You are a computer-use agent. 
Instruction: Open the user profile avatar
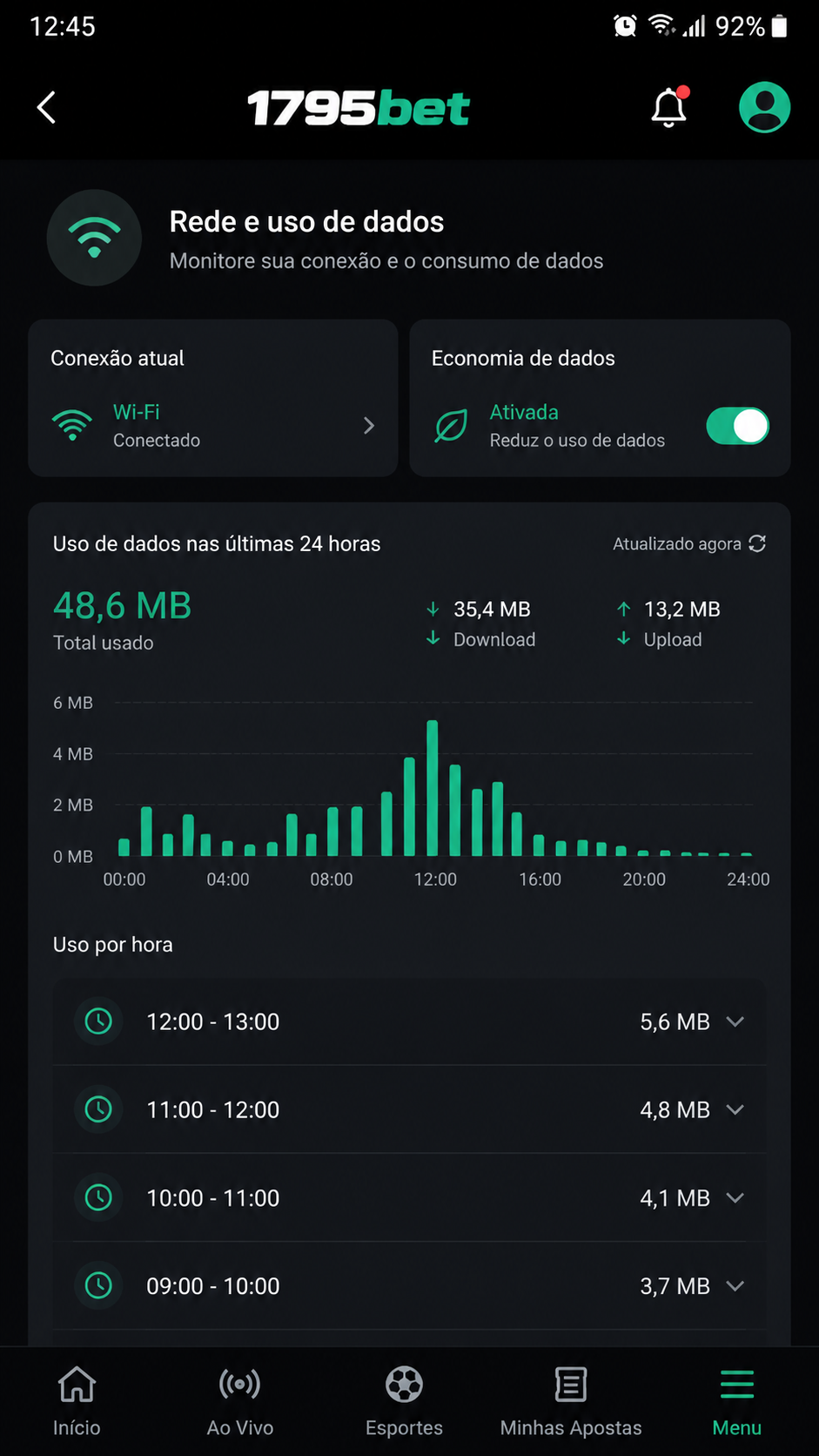pos(764,107)
